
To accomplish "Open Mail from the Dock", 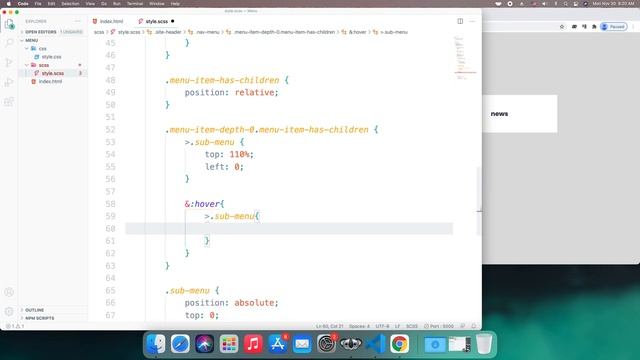I will [302, 344].
